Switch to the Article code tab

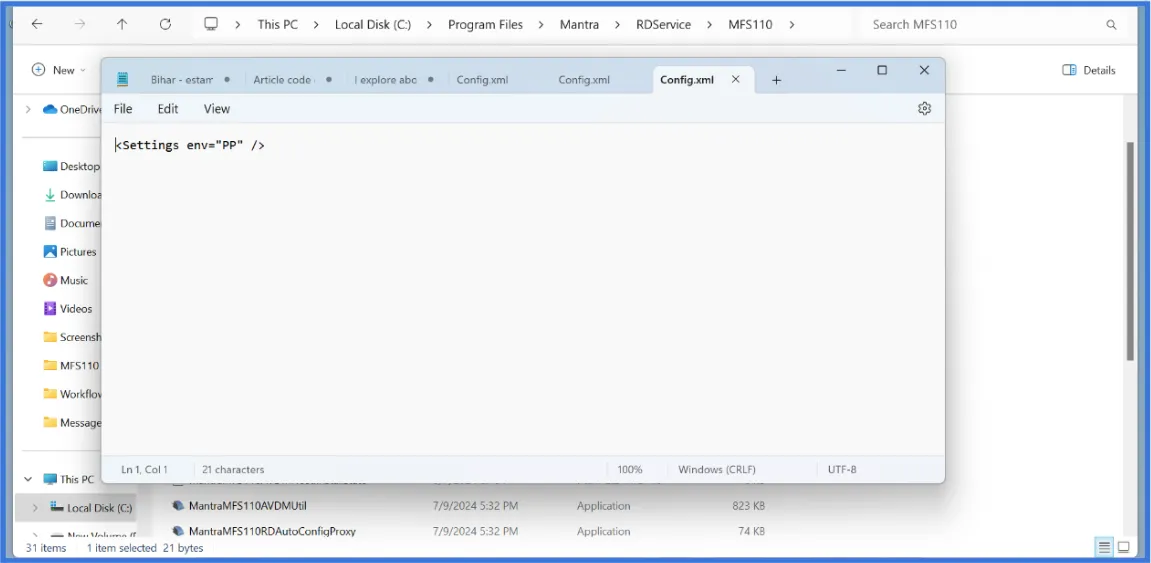pyautogui.click(x=283, y=79)
